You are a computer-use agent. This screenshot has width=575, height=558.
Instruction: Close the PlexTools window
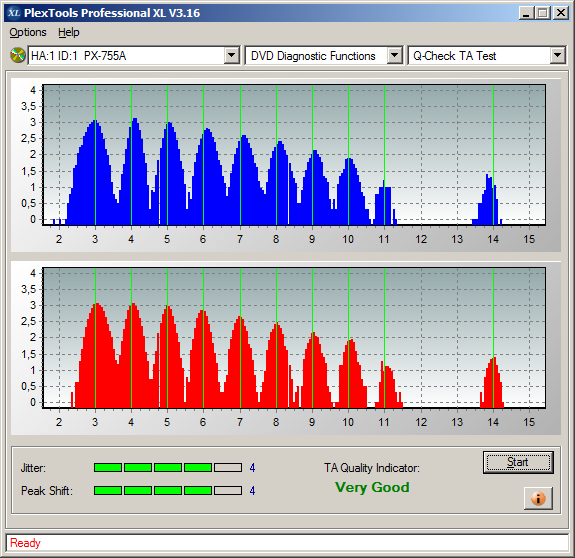pos(561,13)
